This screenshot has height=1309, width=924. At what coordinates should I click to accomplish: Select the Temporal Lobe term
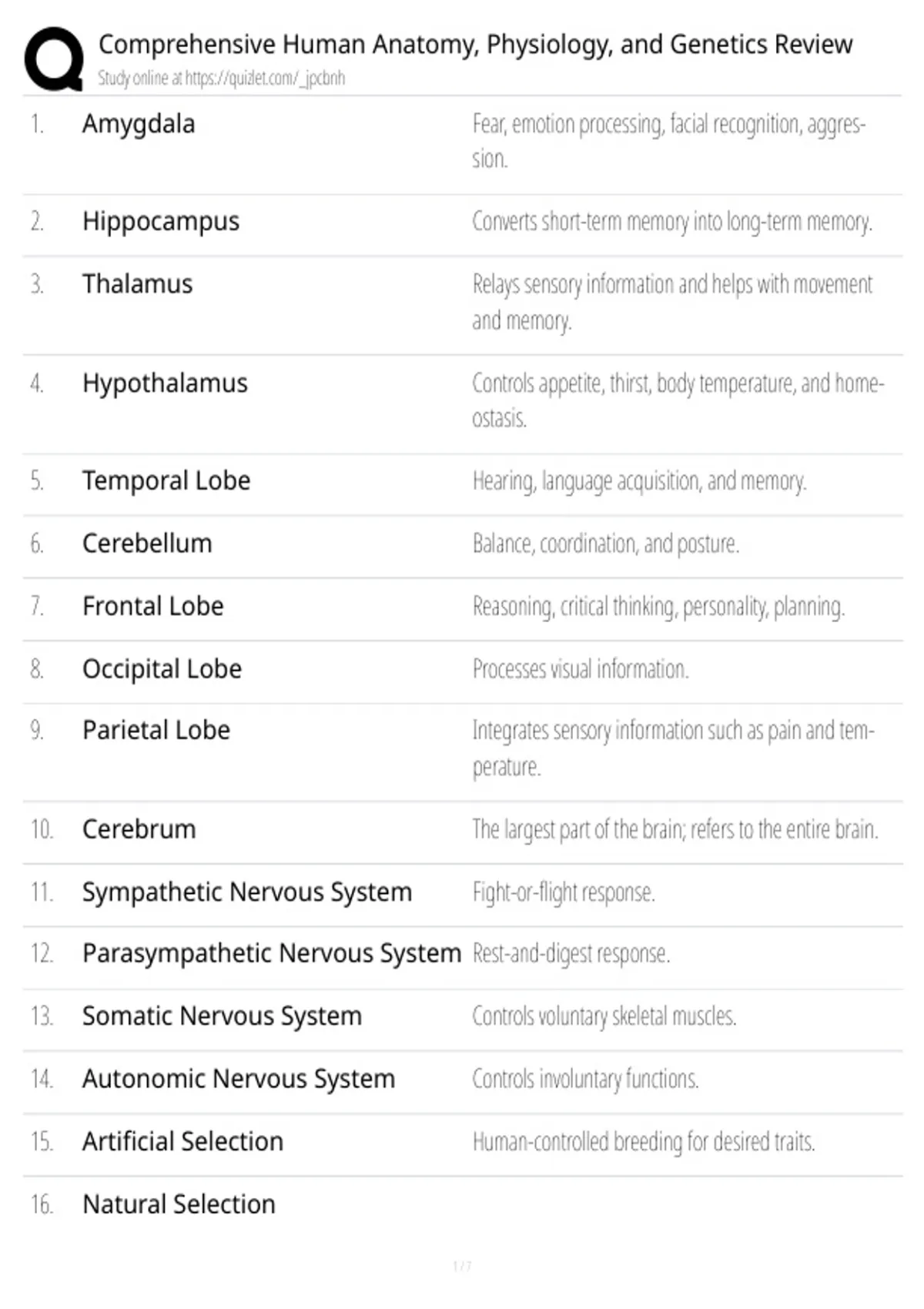click(166, 480)
